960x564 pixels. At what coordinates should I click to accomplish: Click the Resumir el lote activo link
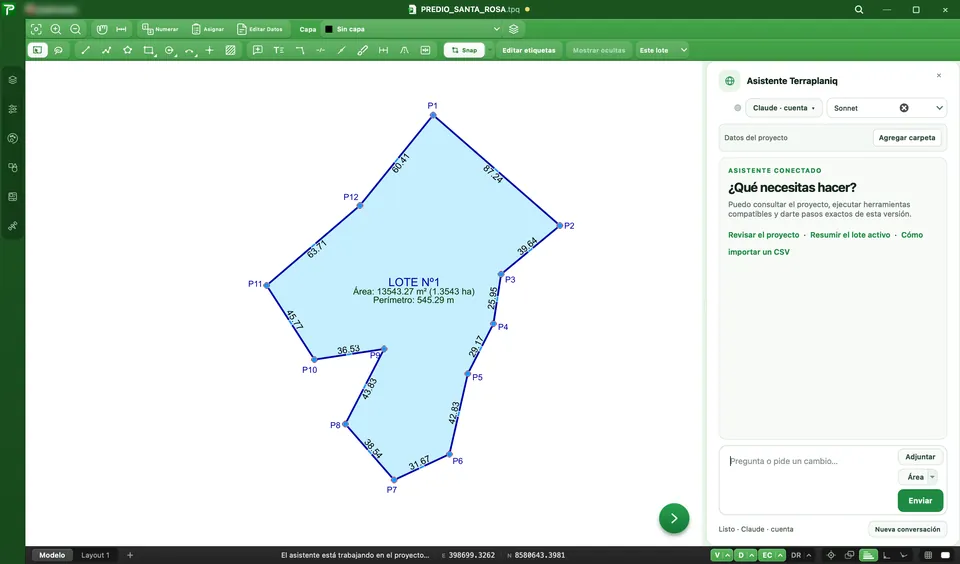coord(850,235)
